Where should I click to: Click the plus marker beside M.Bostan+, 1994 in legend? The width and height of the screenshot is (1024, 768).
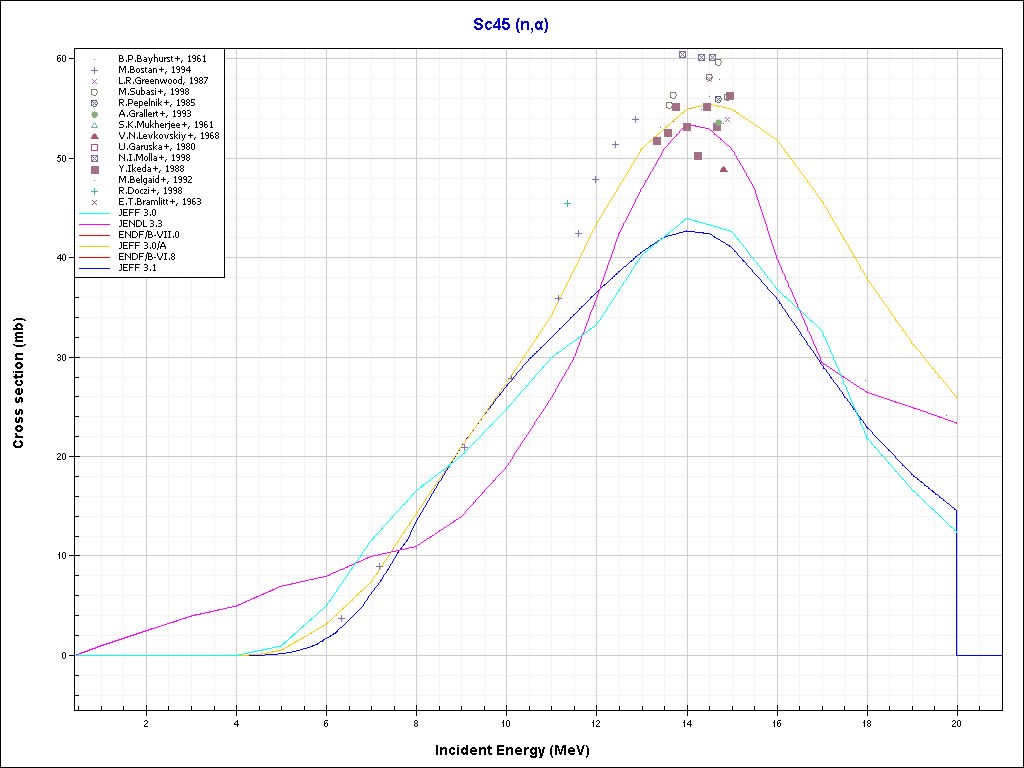(x=94, y=70)
